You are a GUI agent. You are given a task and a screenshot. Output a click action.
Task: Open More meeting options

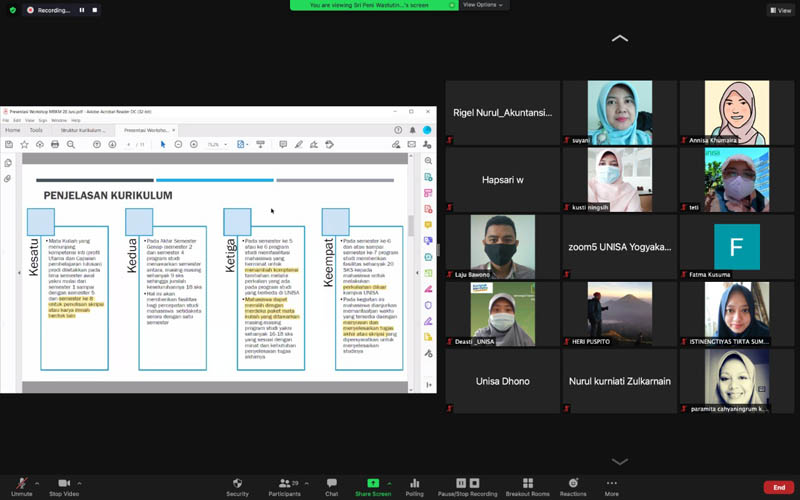tap(612, 487)
